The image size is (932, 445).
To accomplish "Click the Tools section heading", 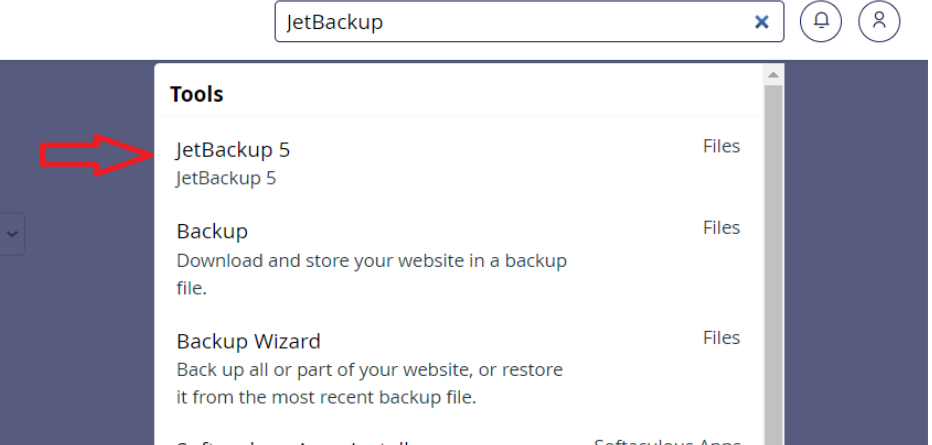I will [x=197, y=94].
